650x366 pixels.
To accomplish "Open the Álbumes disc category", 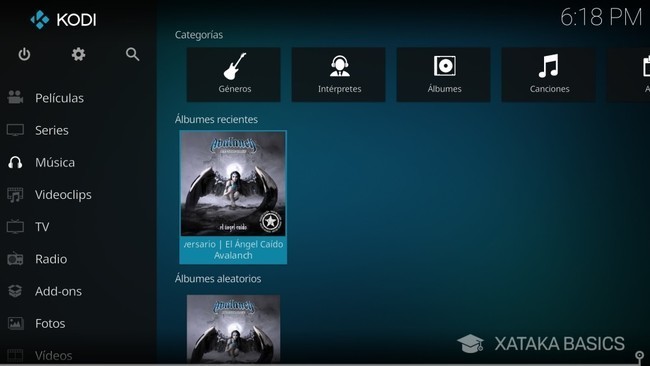I will coord(443,75).
